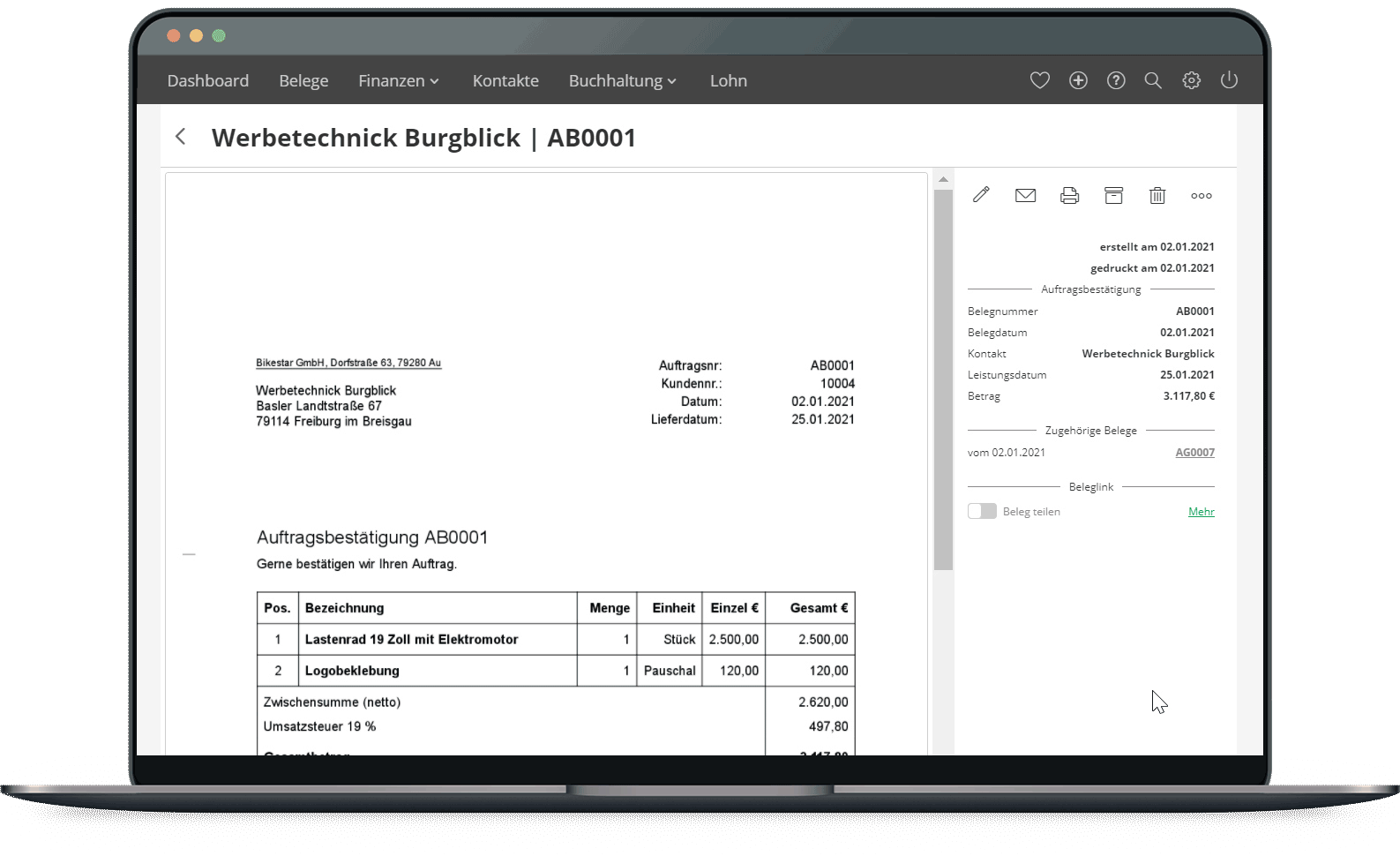Go to the Belege menu item
Image resolution: width=1400 pixels, height=856 pixels.
(x=303, y=81)
